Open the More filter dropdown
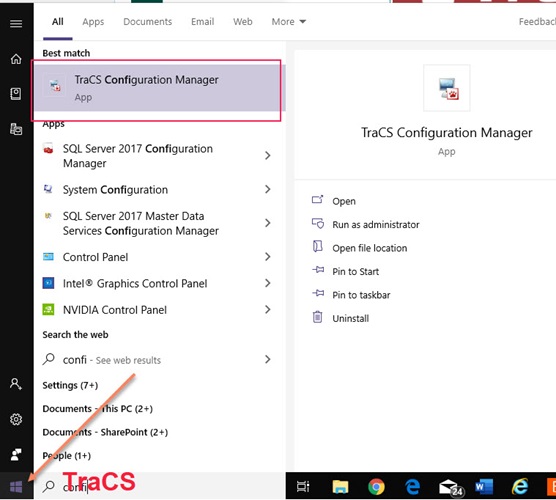 (x=289, y=22)
